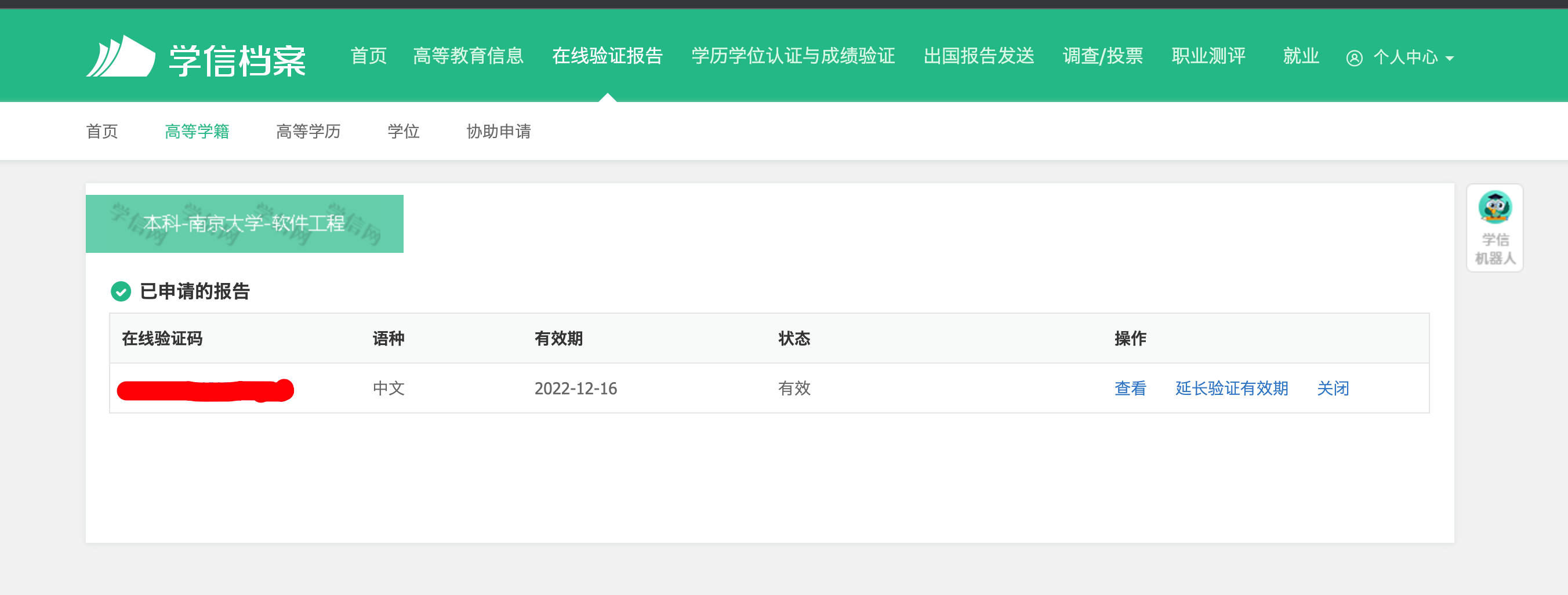The height and width of the screenshot is (595, 1568).
Task: Select 首页 in the top navigation
Action: click(369, 56)
